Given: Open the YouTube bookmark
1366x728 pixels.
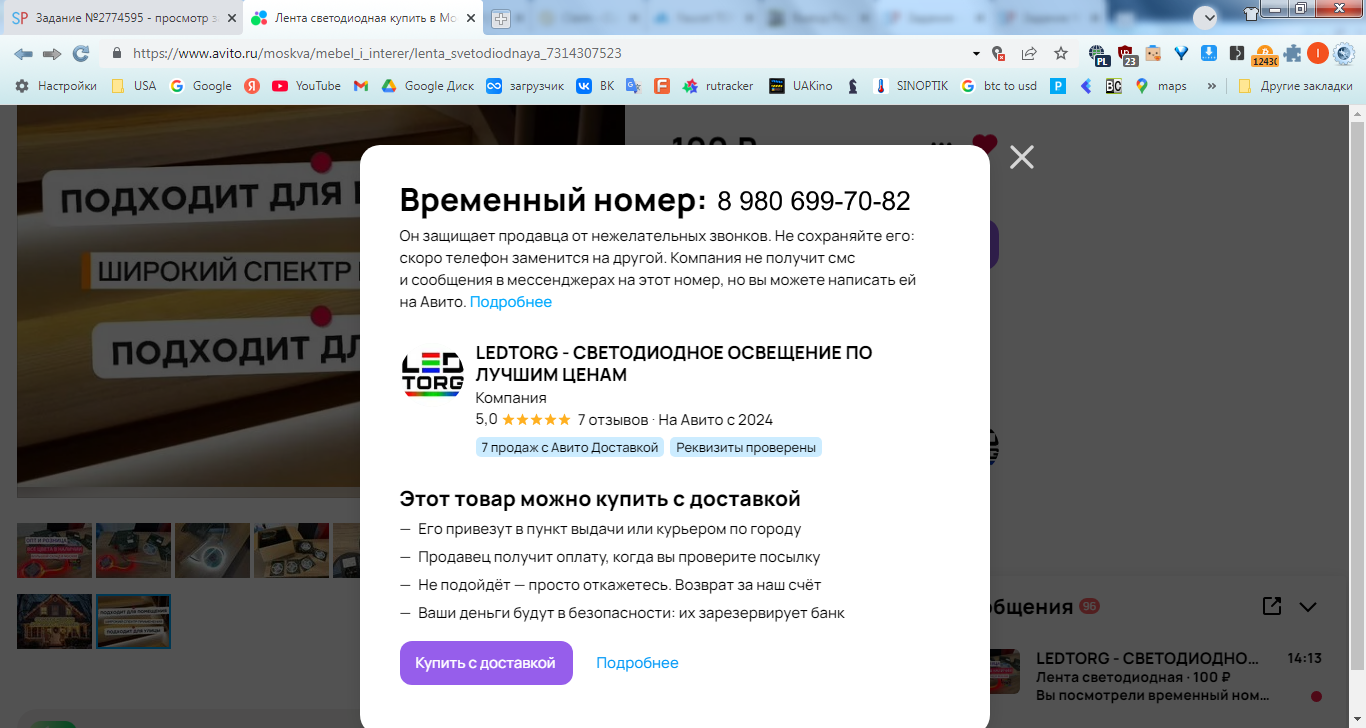Looking at the screenshot, I should click(307, 86).
